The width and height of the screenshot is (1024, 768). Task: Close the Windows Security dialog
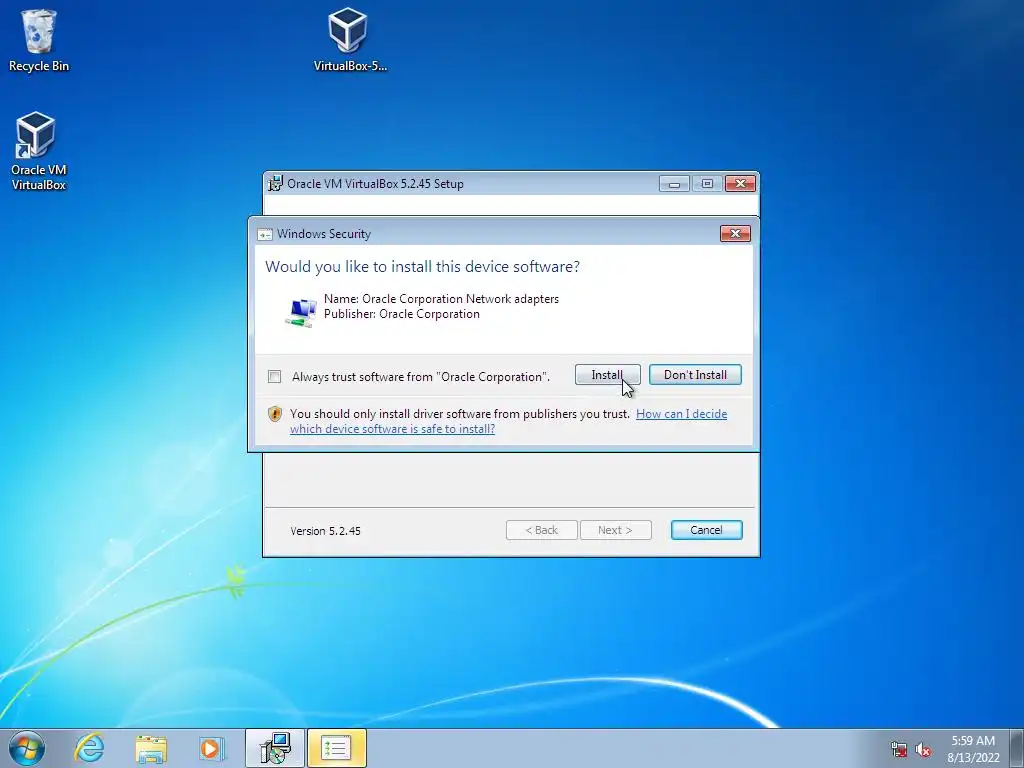(735, 234)
